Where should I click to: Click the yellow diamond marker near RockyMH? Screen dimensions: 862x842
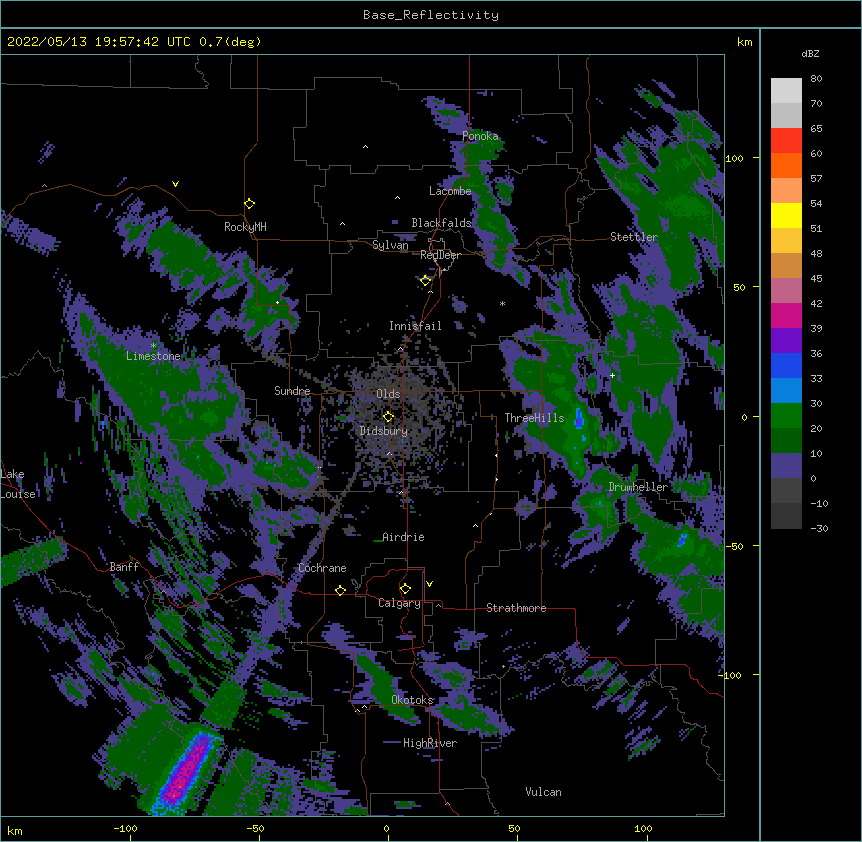click(250, 204)
